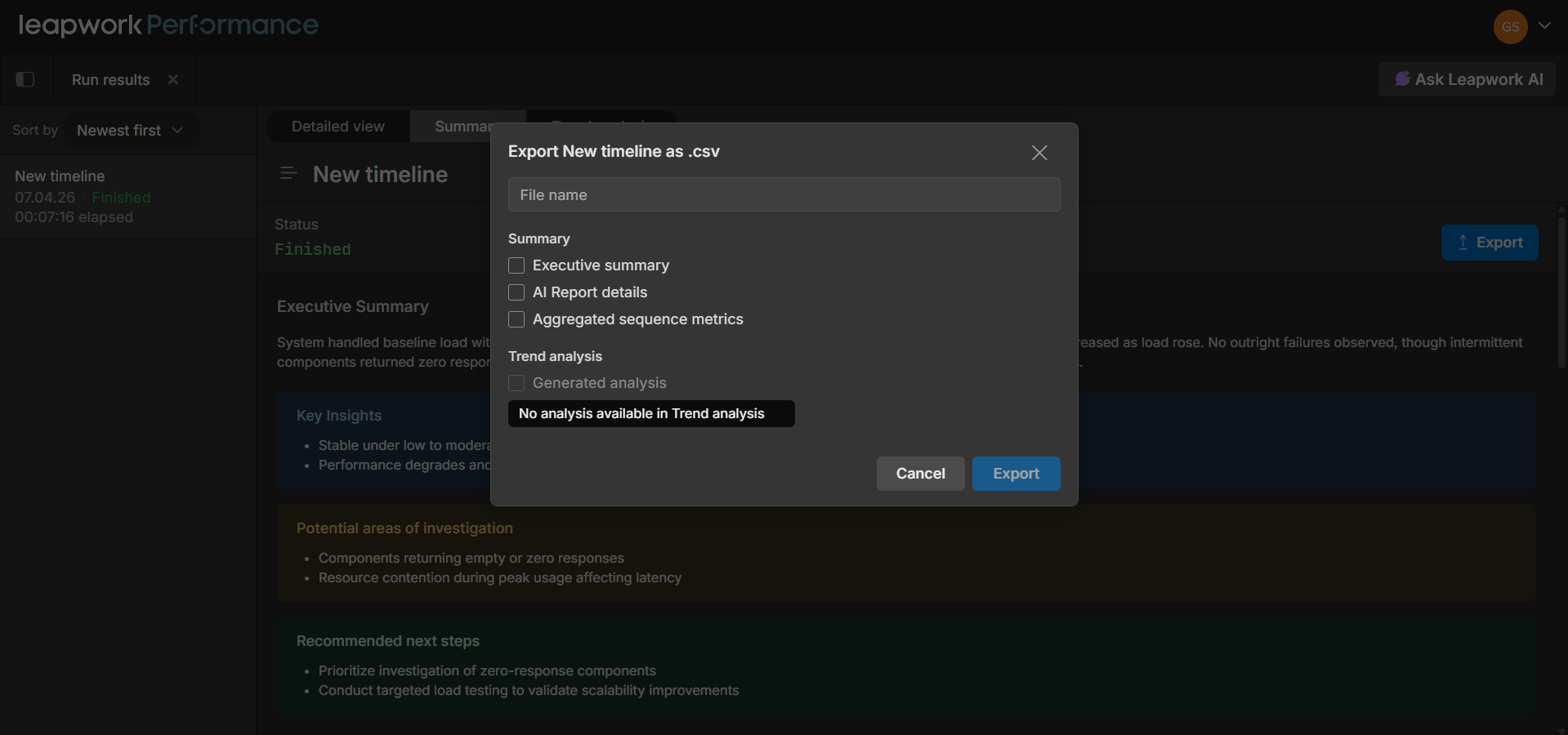Close the Export dialog with X icon

pyautogui.click(x=1039, y=153)
